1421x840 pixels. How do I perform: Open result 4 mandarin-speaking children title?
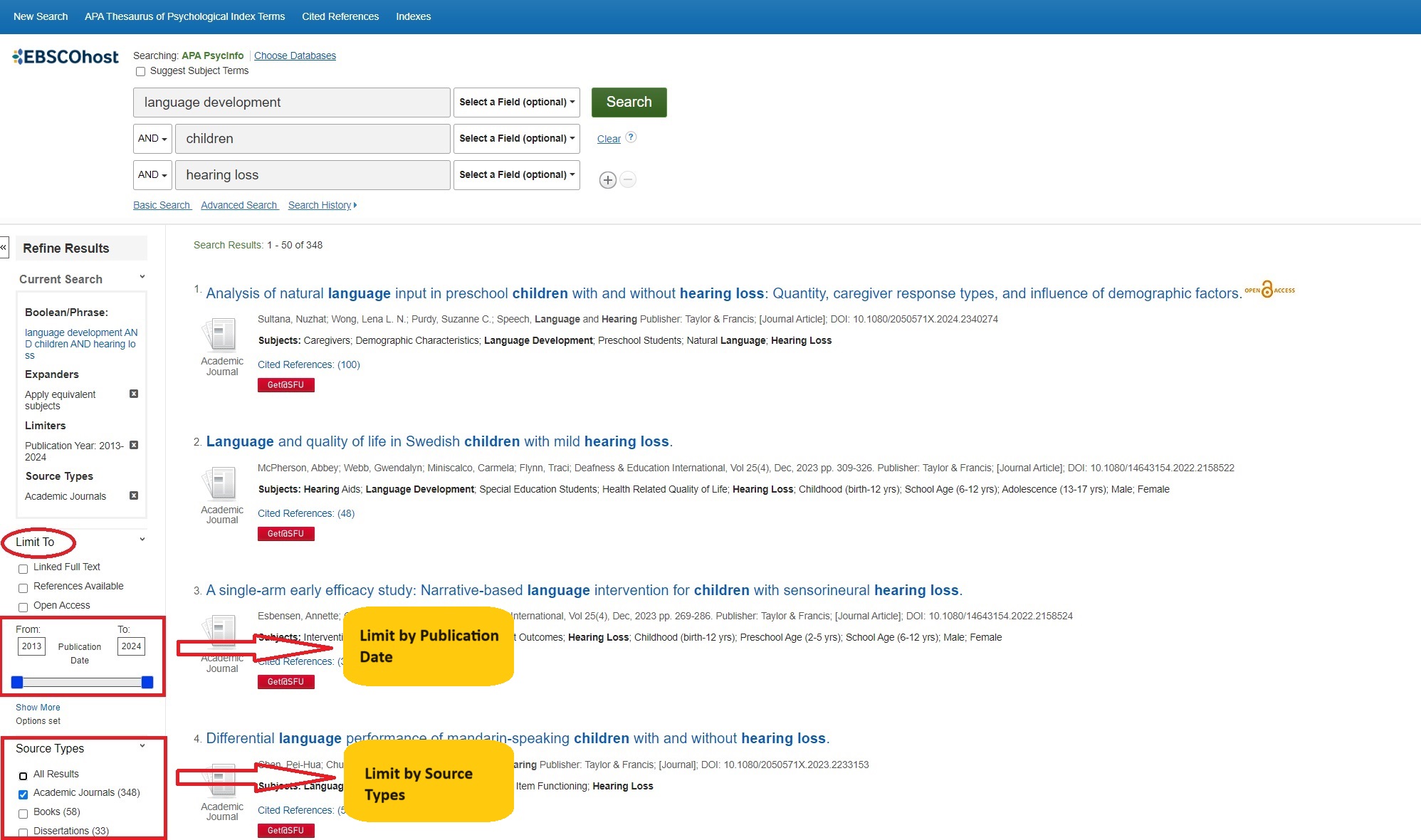point(518,738)
